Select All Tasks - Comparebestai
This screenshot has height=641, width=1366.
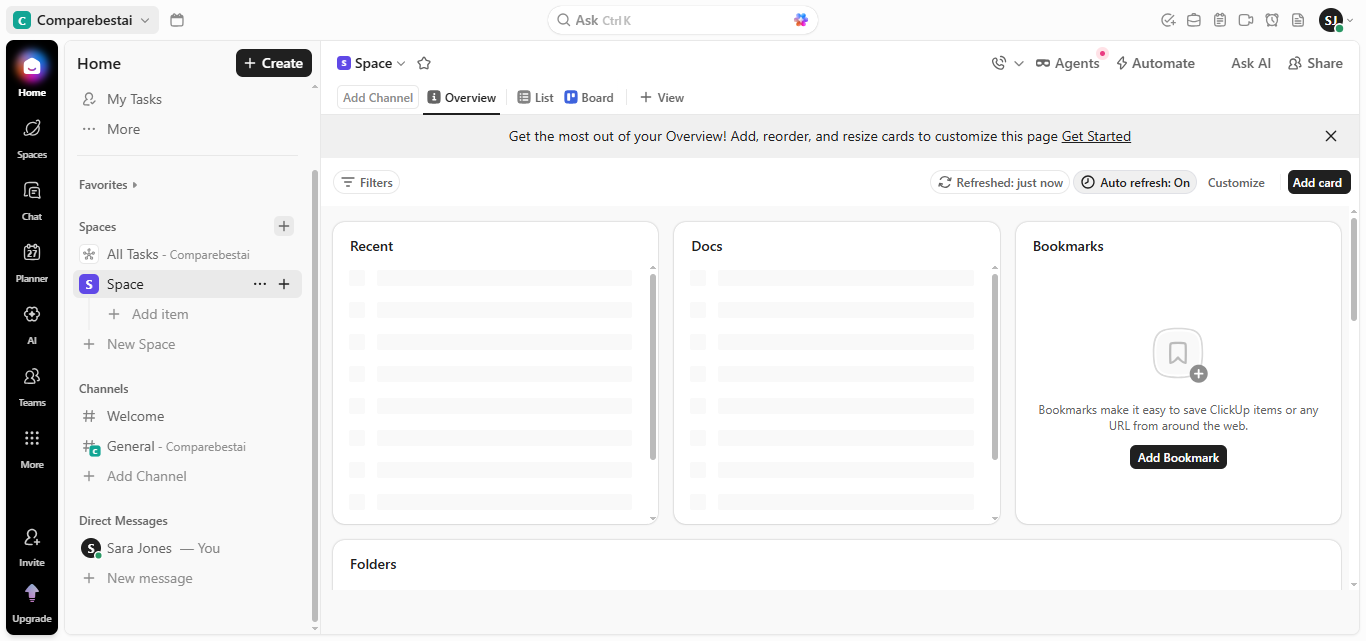pos(188,254)
